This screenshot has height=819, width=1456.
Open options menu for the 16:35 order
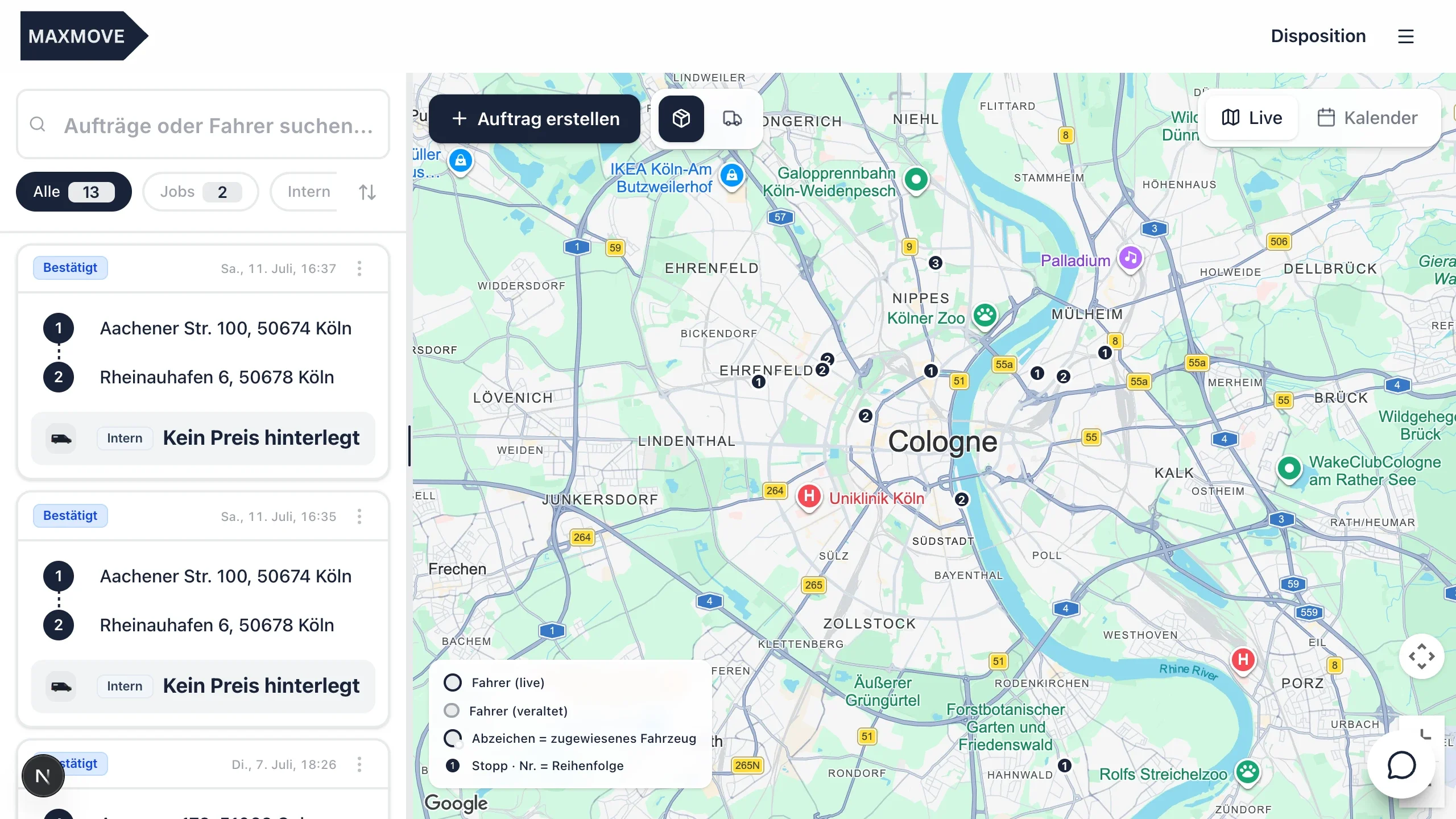coord(359,516)
